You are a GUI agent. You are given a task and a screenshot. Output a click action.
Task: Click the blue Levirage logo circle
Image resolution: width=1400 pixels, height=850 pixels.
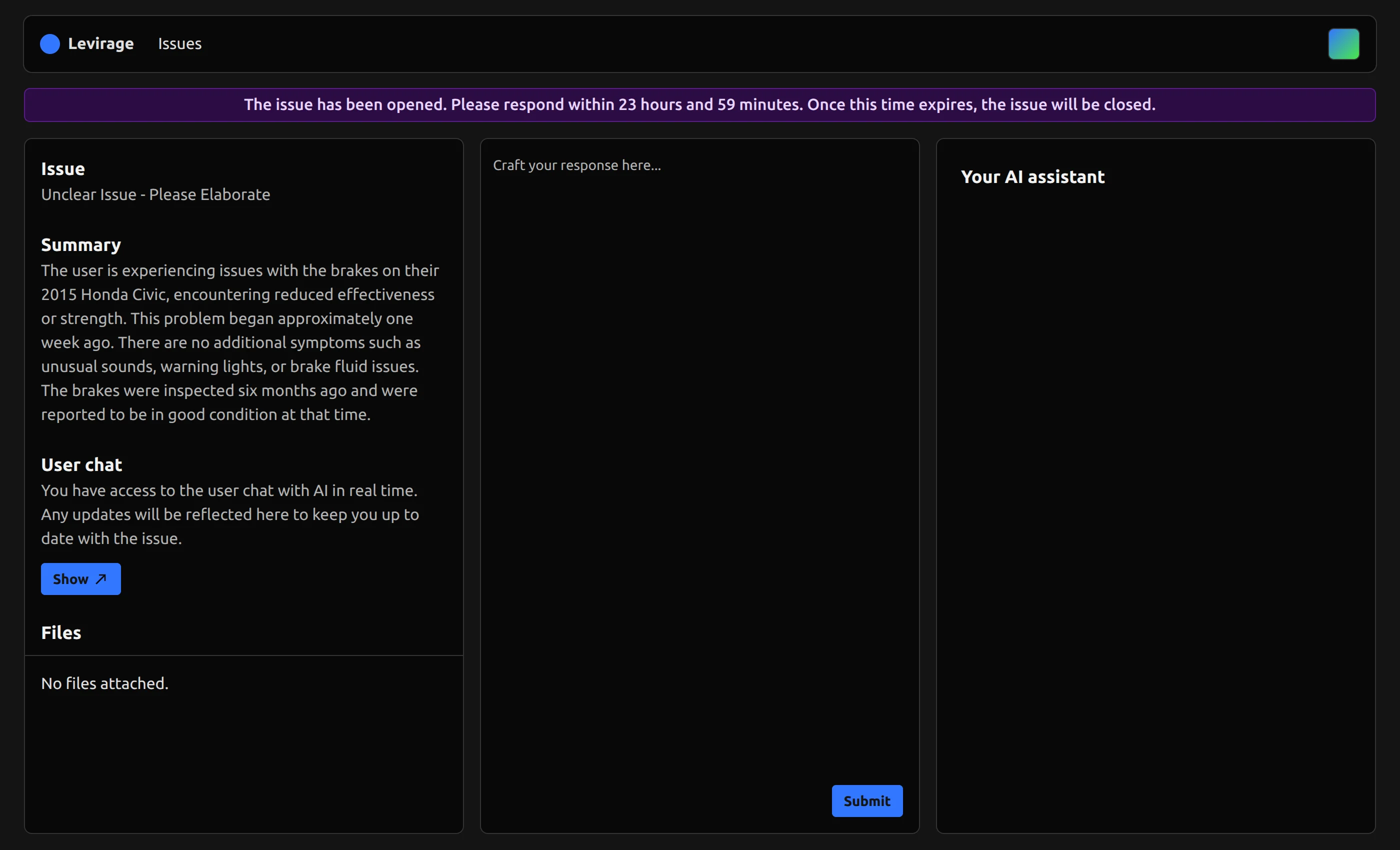coord(50,44)
